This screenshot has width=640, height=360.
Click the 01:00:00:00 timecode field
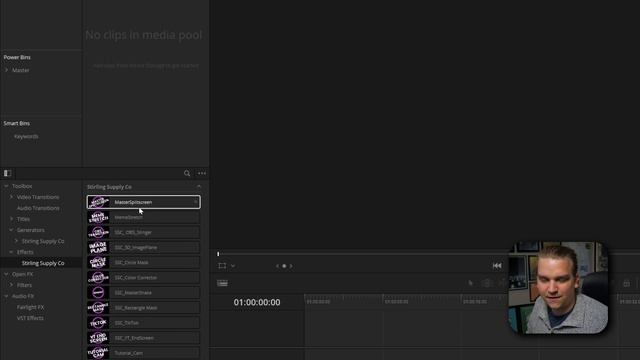point(257,302)
